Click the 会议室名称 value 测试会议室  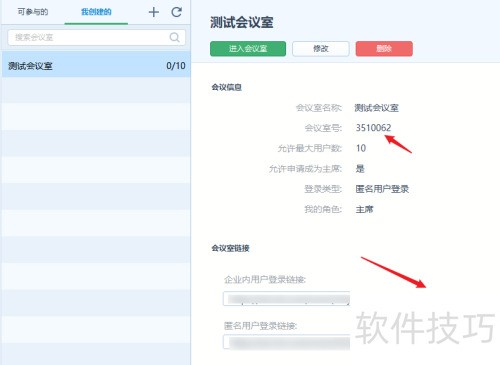click(376, 108)
